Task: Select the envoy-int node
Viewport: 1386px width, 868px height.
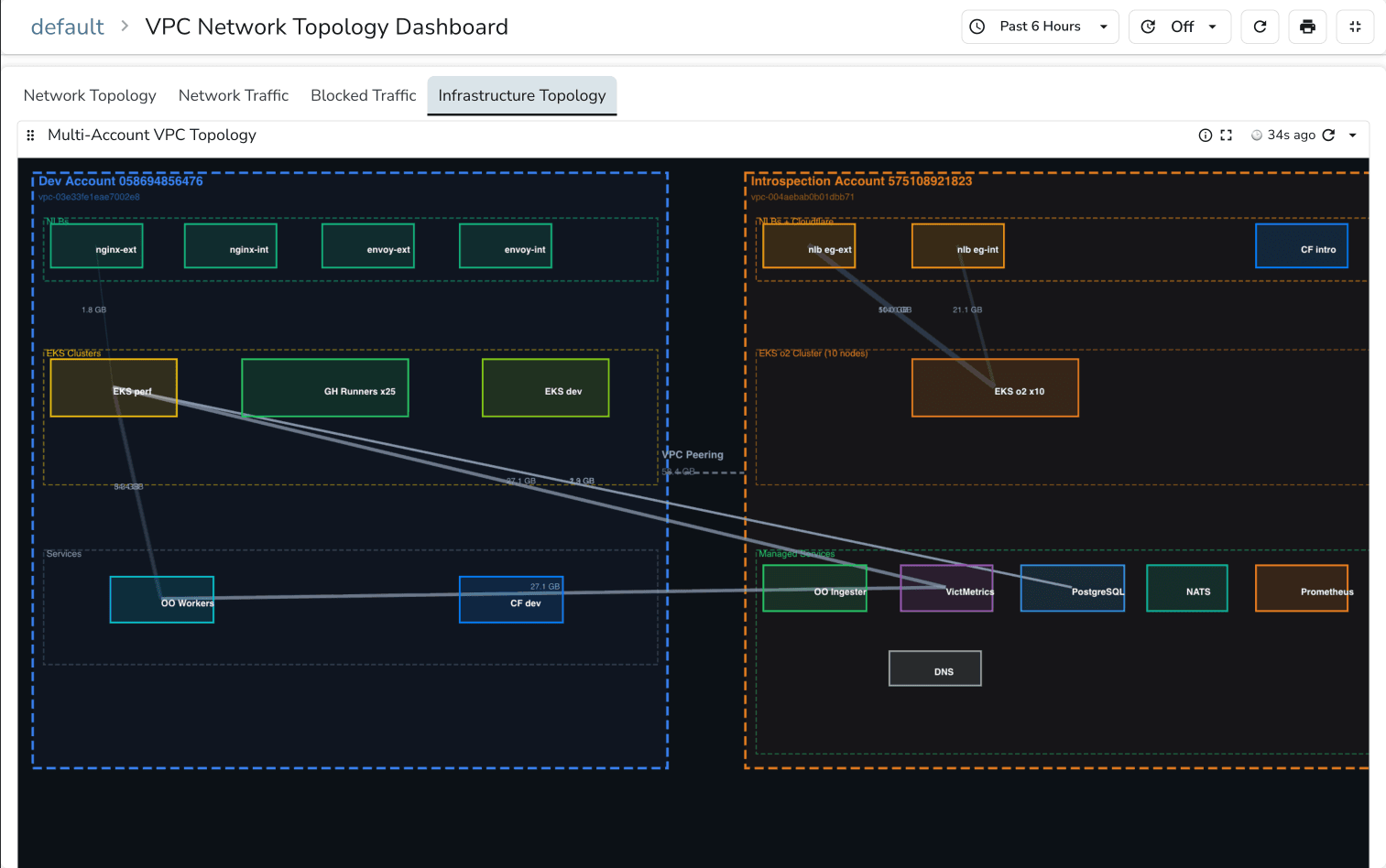Action: [506, 245]
